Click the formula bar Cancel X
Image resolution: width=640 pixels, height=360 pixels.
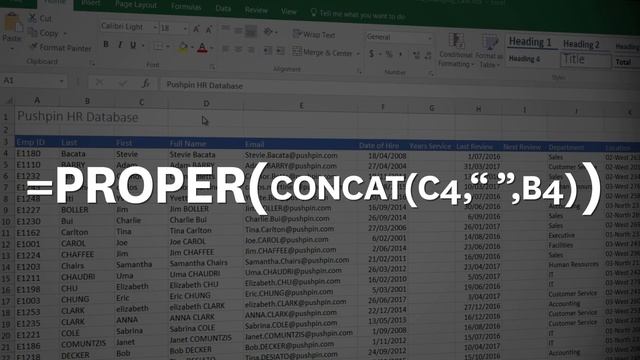coord(99,82)
